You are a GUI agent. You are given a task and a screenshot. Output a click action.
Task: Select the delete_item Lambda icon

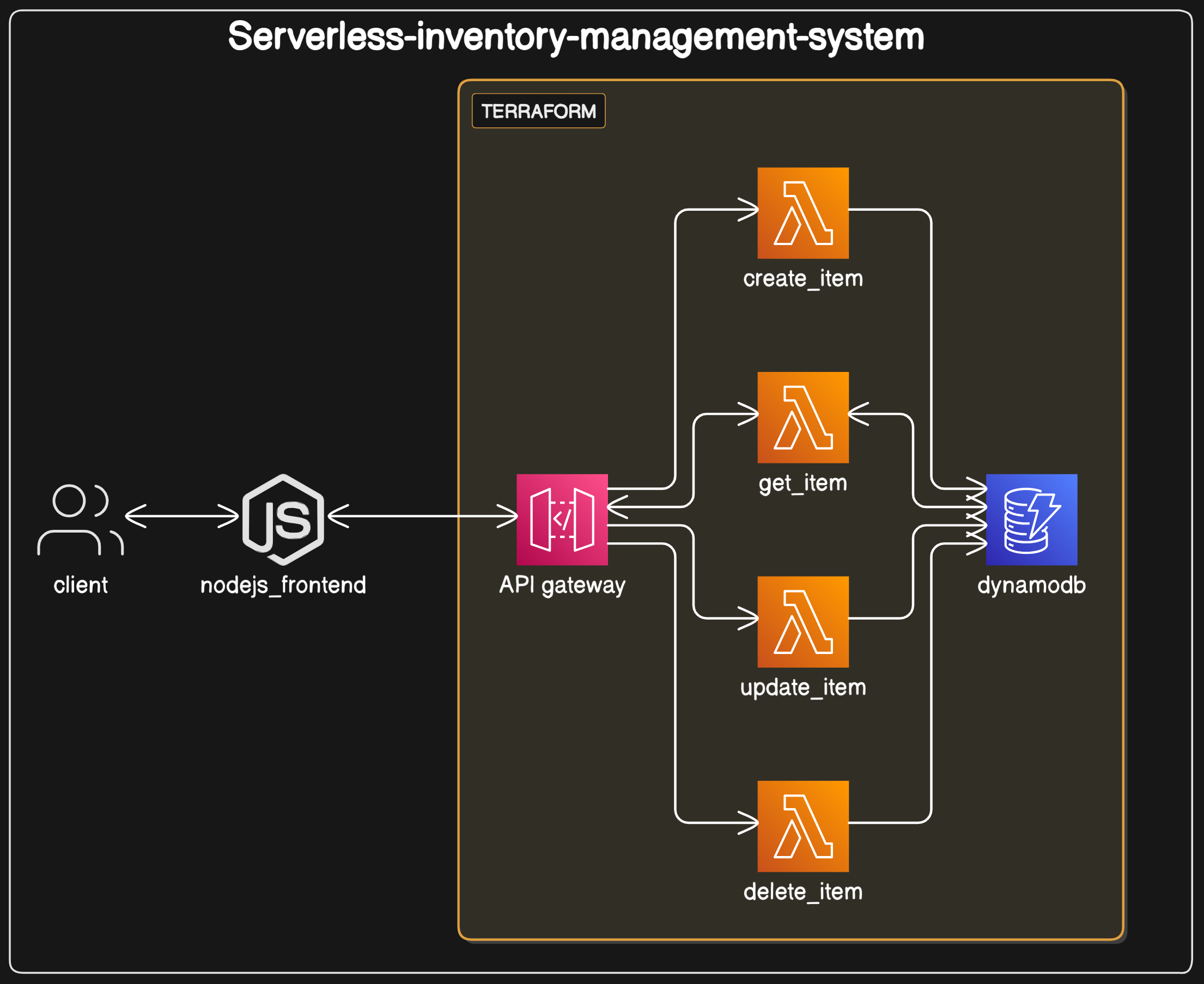point(803,827)
